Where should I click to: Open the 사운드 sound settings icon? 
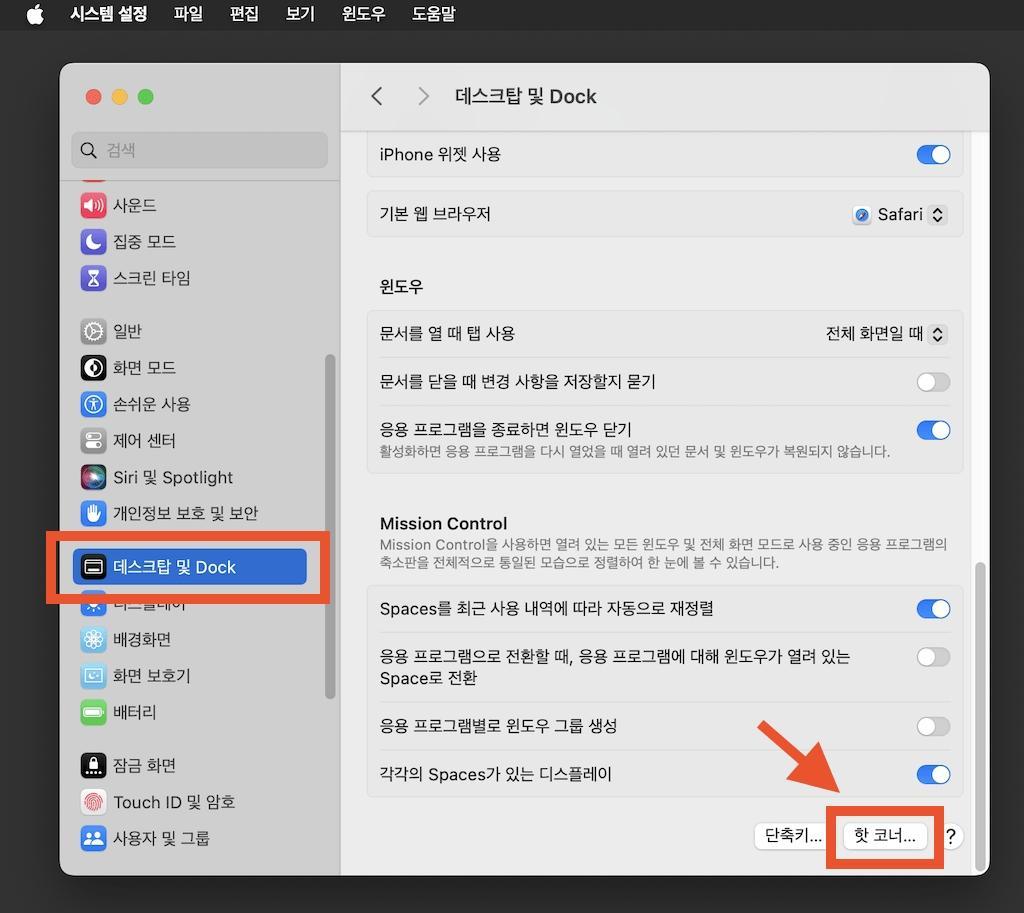pos(93,205)
